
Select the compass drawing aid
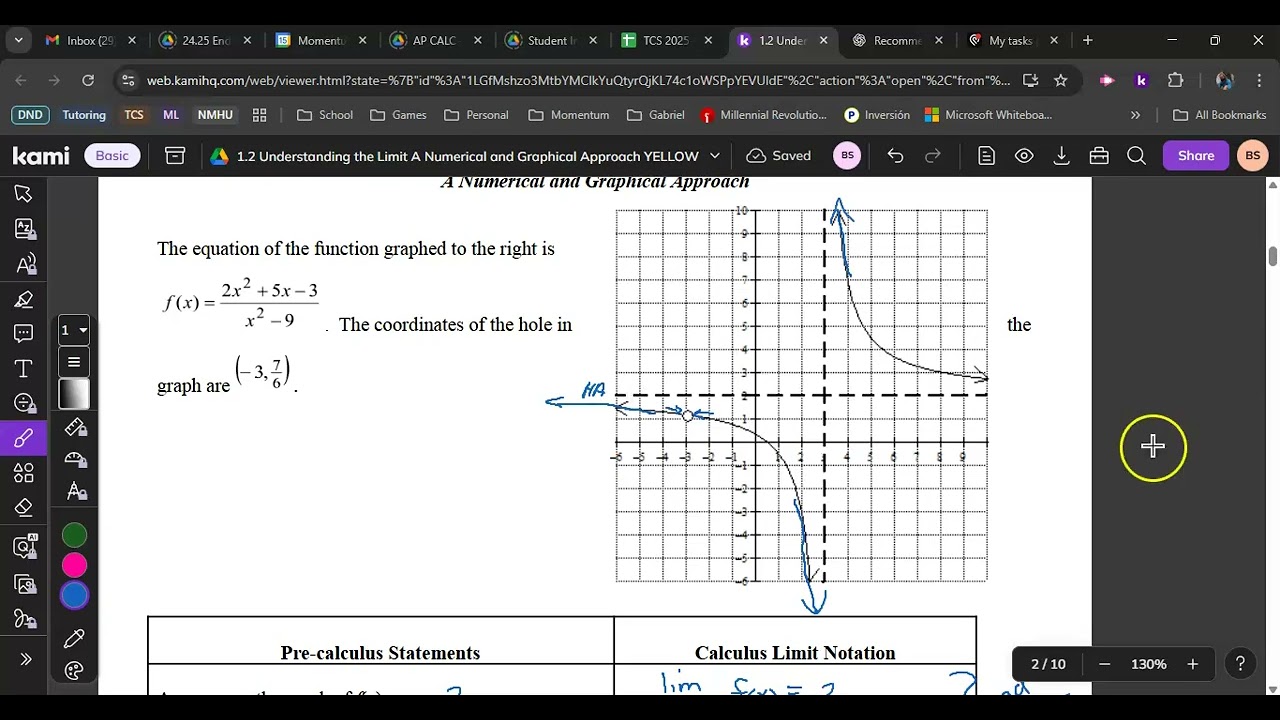click(75, 491)
